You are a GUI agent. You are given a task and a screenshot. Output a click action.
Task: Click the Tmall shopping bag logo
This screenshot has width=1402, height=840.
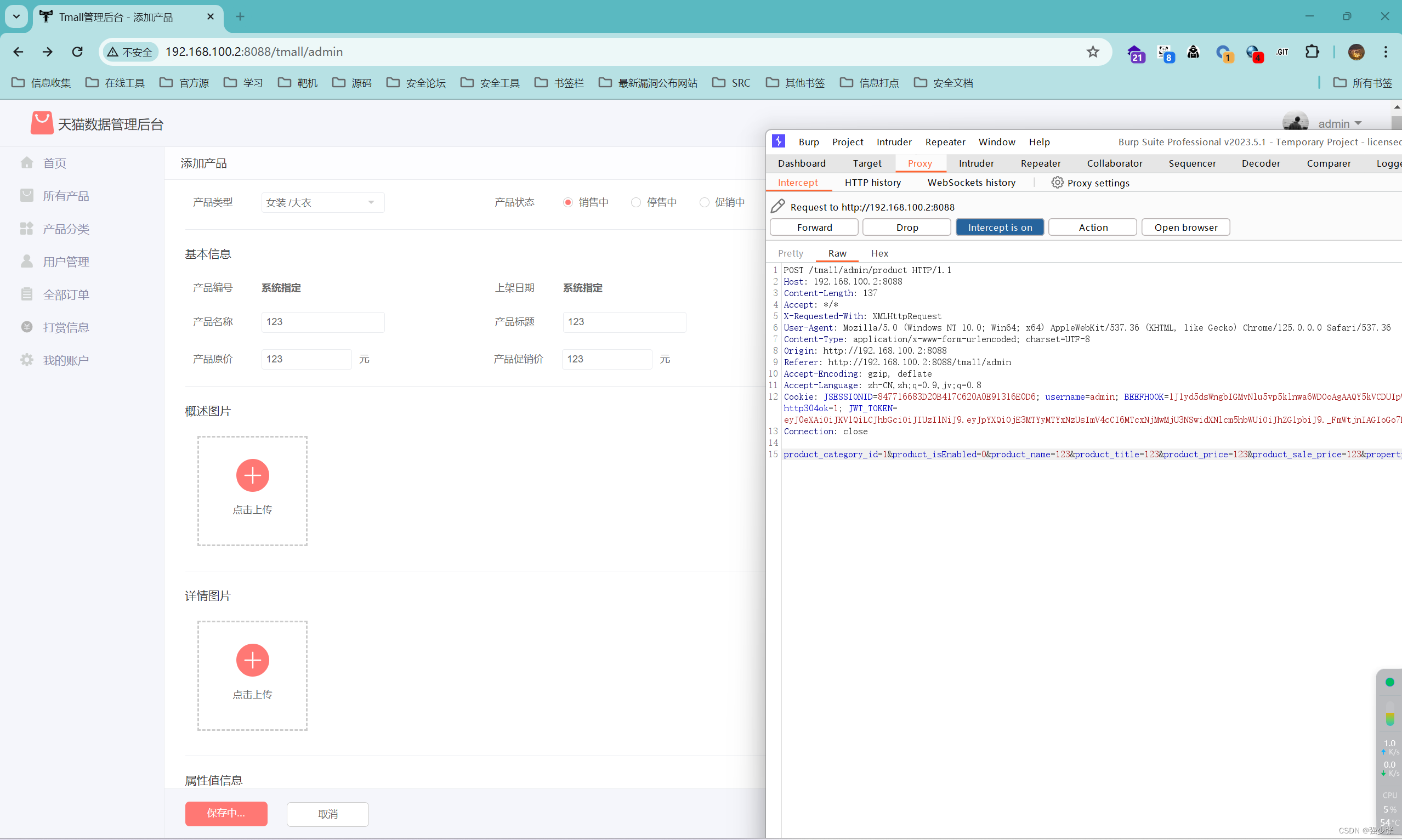(x=42, y=122)
